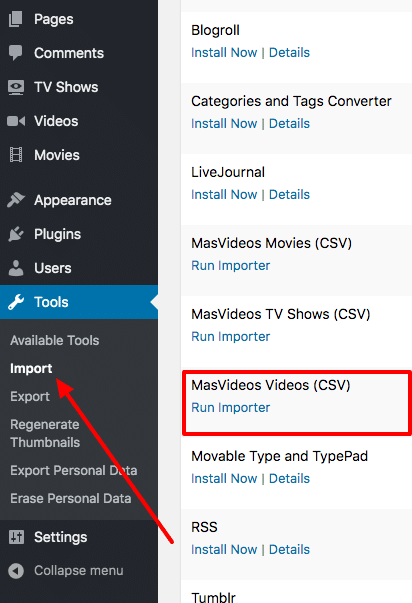412x603 pixels.
Task: Run the MasVideos Videos (CSV) importer
Action: click(x=230, y=408)
